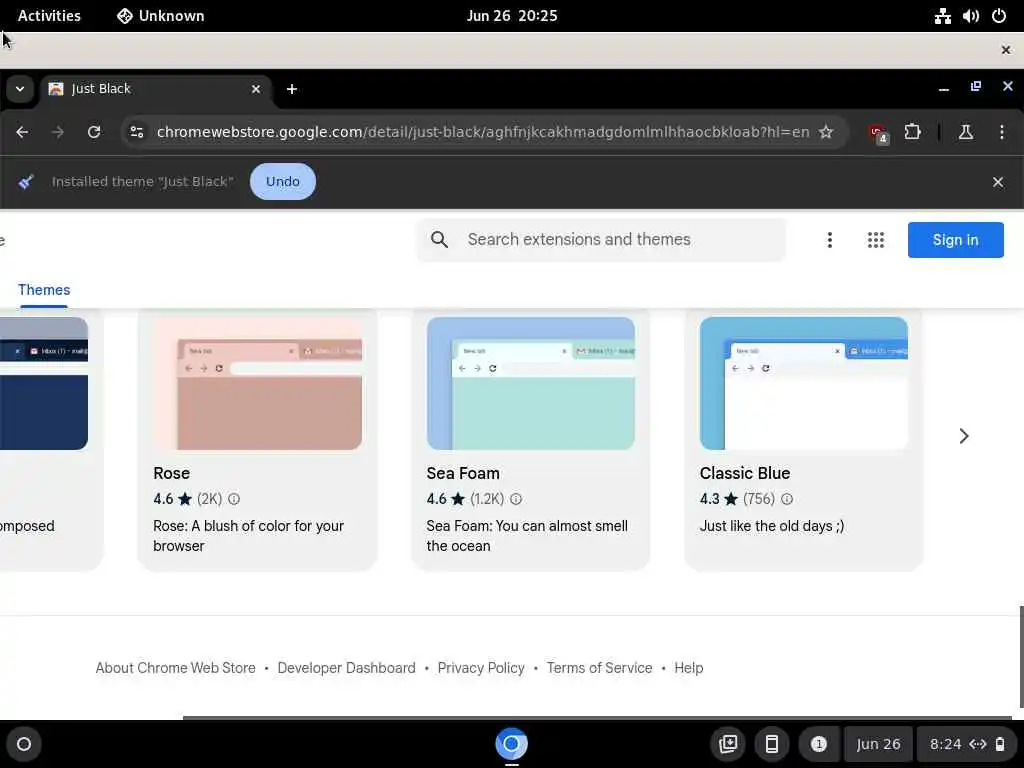Open the Jun 26 calendar in shelf
This screenshot has width=1024, height=768.
(x=878, y=744)
